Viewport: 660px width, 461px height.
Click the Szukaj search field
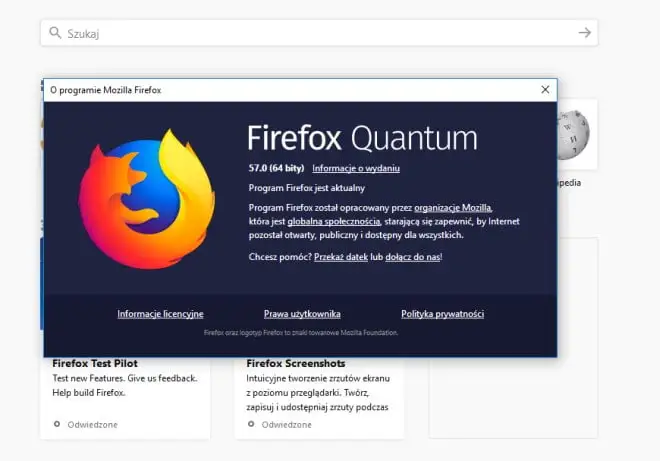(319, 33)
